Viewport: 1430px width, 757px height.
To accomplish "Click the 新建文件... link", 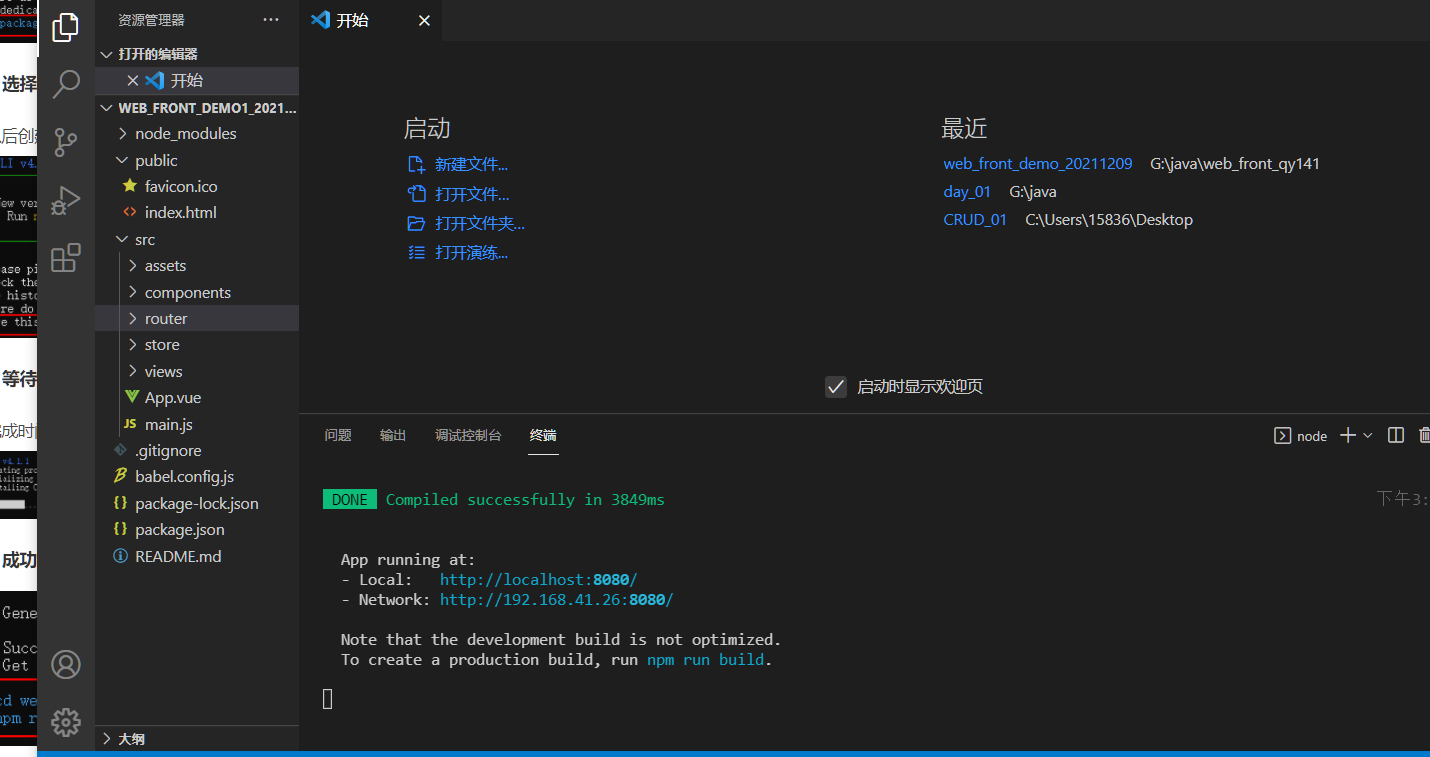I will [x=471, y=165].
